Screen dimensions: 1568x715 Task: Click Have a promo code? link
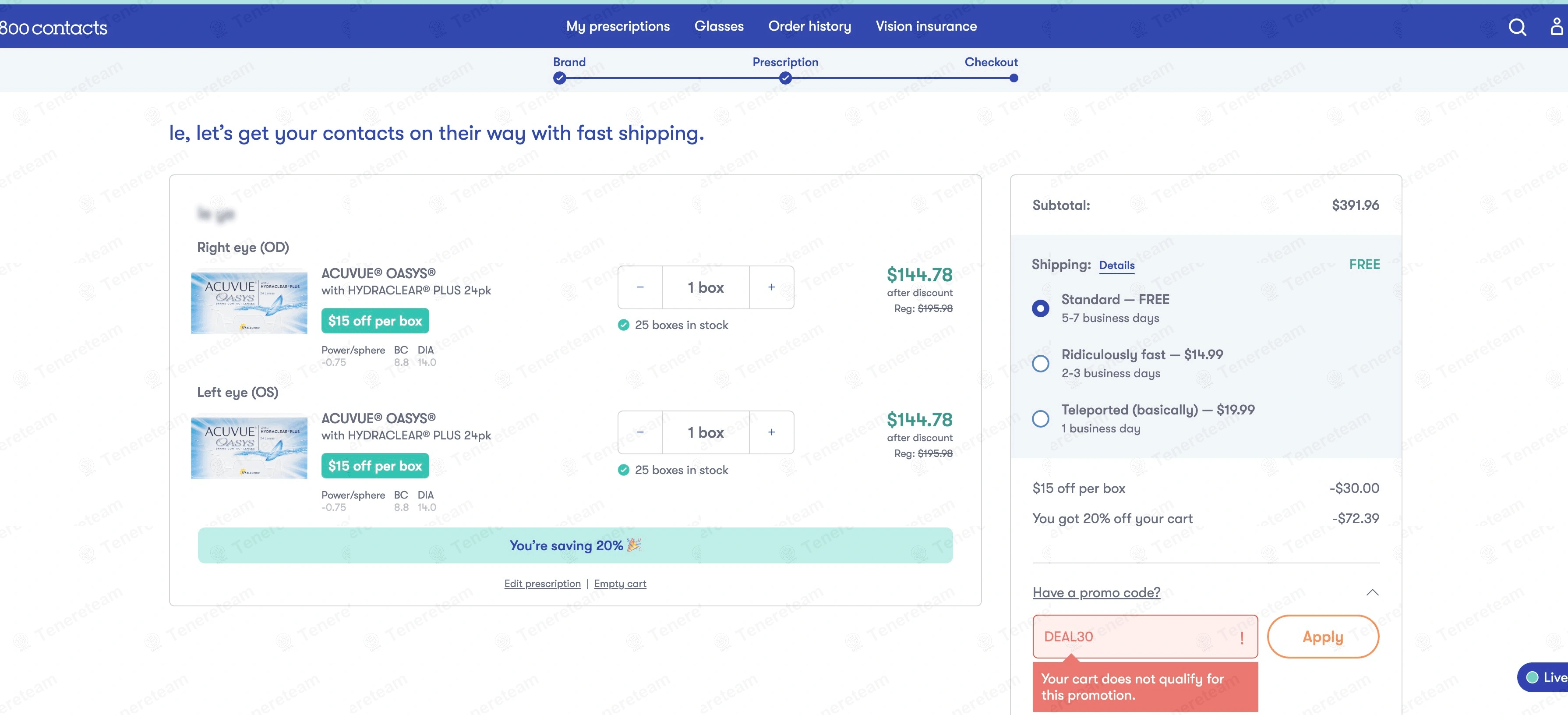pyautogui.click(x=1096, y=592)
